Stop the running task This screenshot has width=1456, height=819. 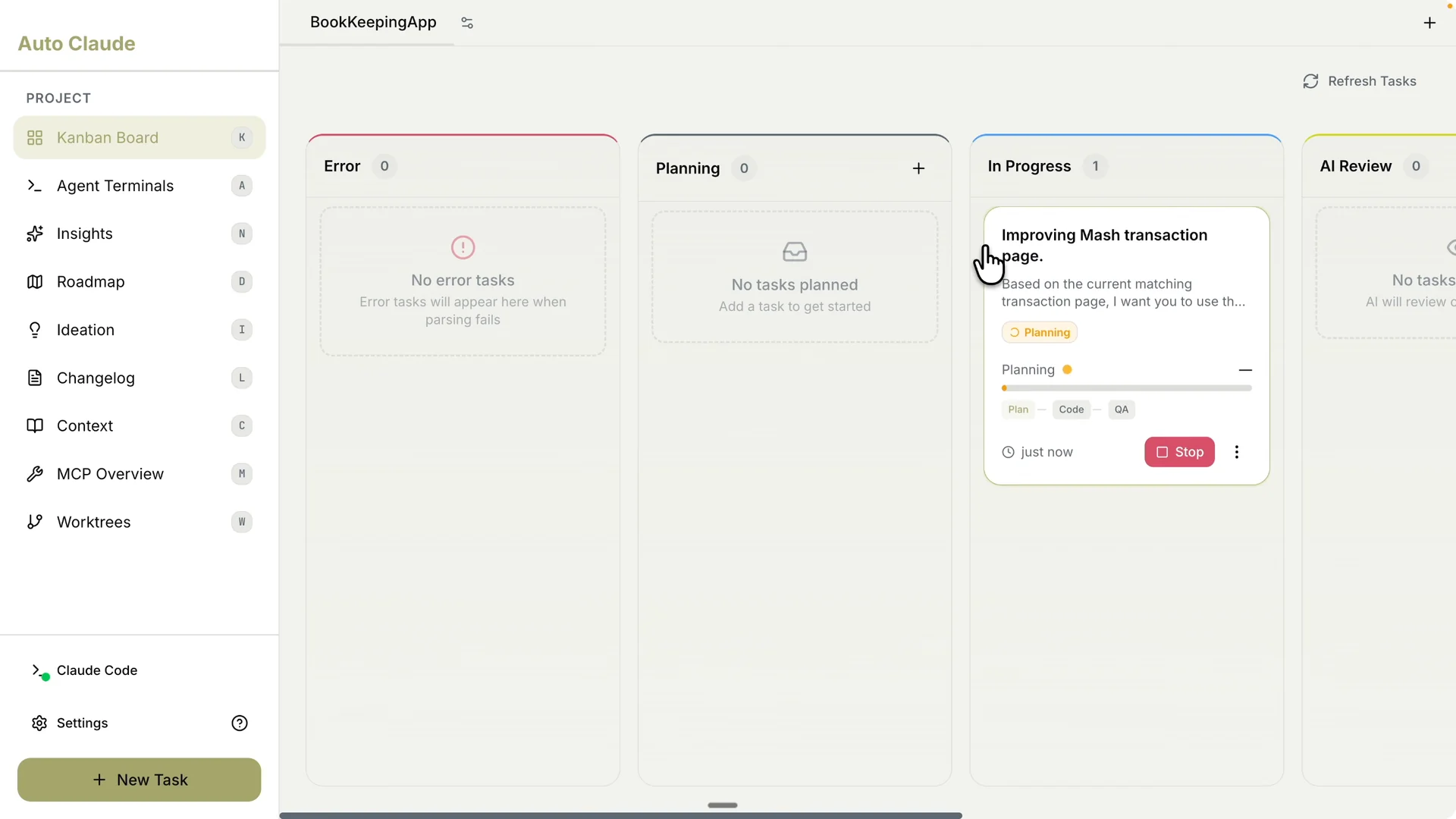tap(1180, 452)
